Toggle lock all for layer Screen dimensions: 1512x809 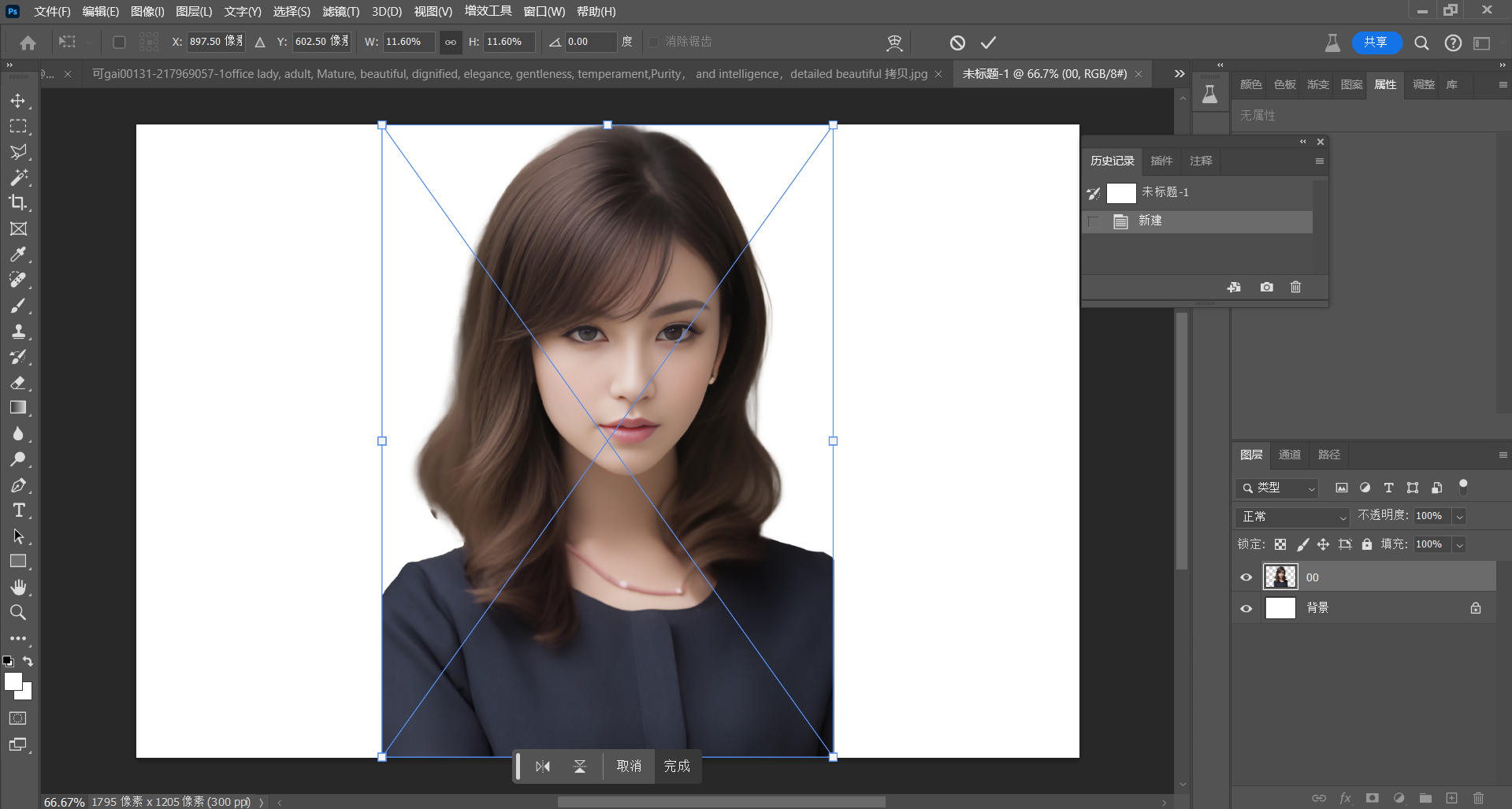[x=1367, y=544]
